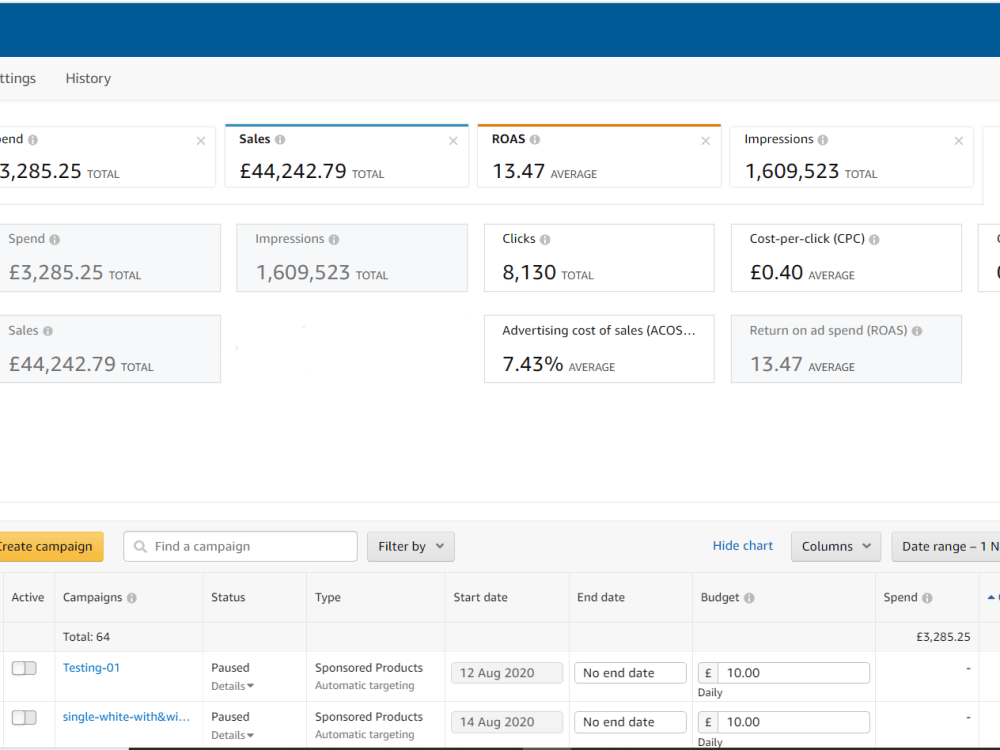Open the Columns dropdown
This screenshot has height=750, width=1000.
(x=836, y=547)
